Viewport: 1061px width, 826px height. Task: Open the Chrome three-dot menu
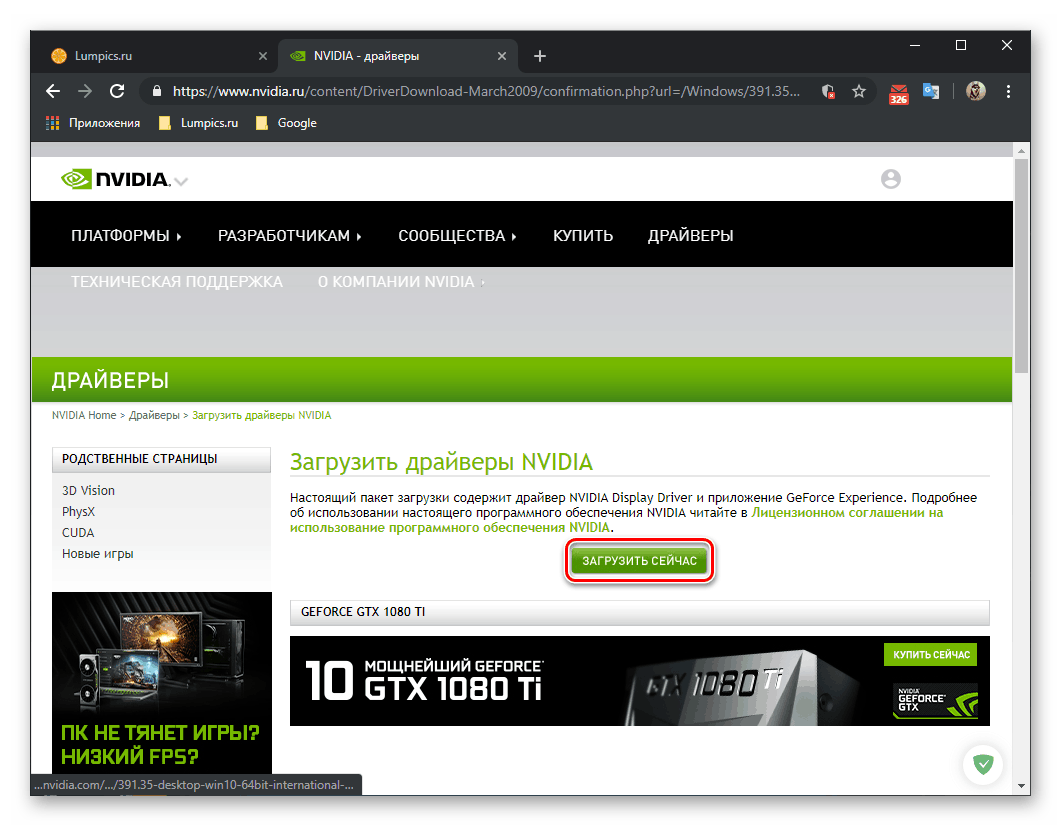(1008, 91)
